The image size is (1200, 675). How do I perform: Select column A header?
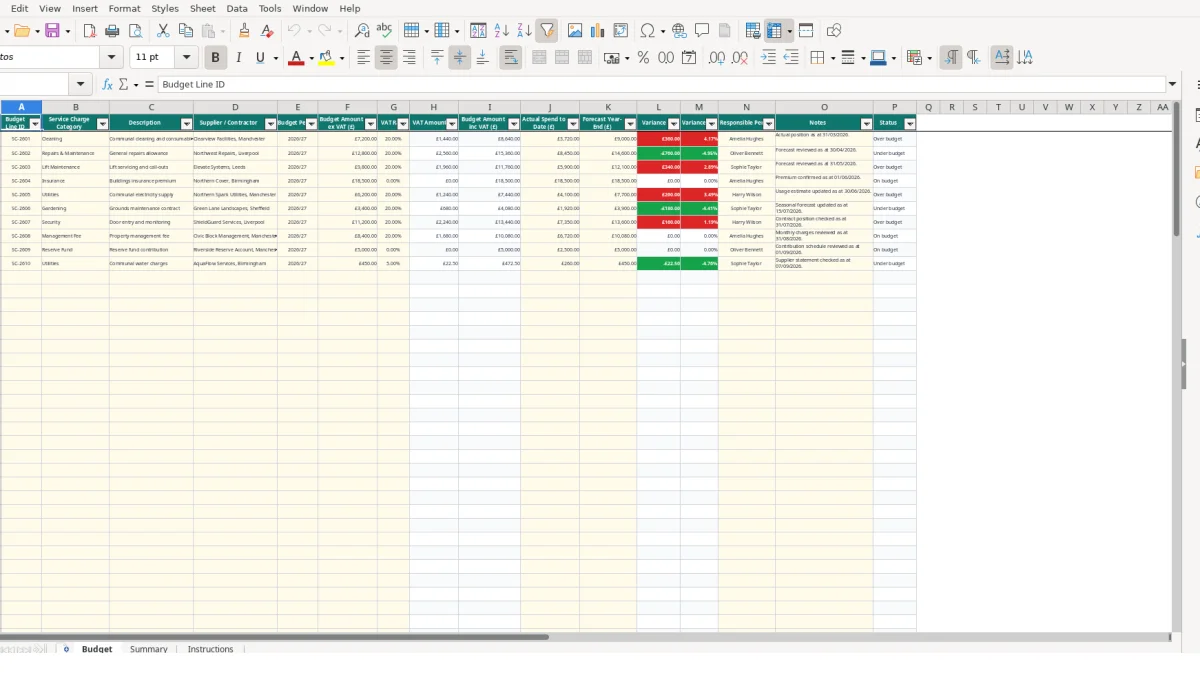(21, 107)
